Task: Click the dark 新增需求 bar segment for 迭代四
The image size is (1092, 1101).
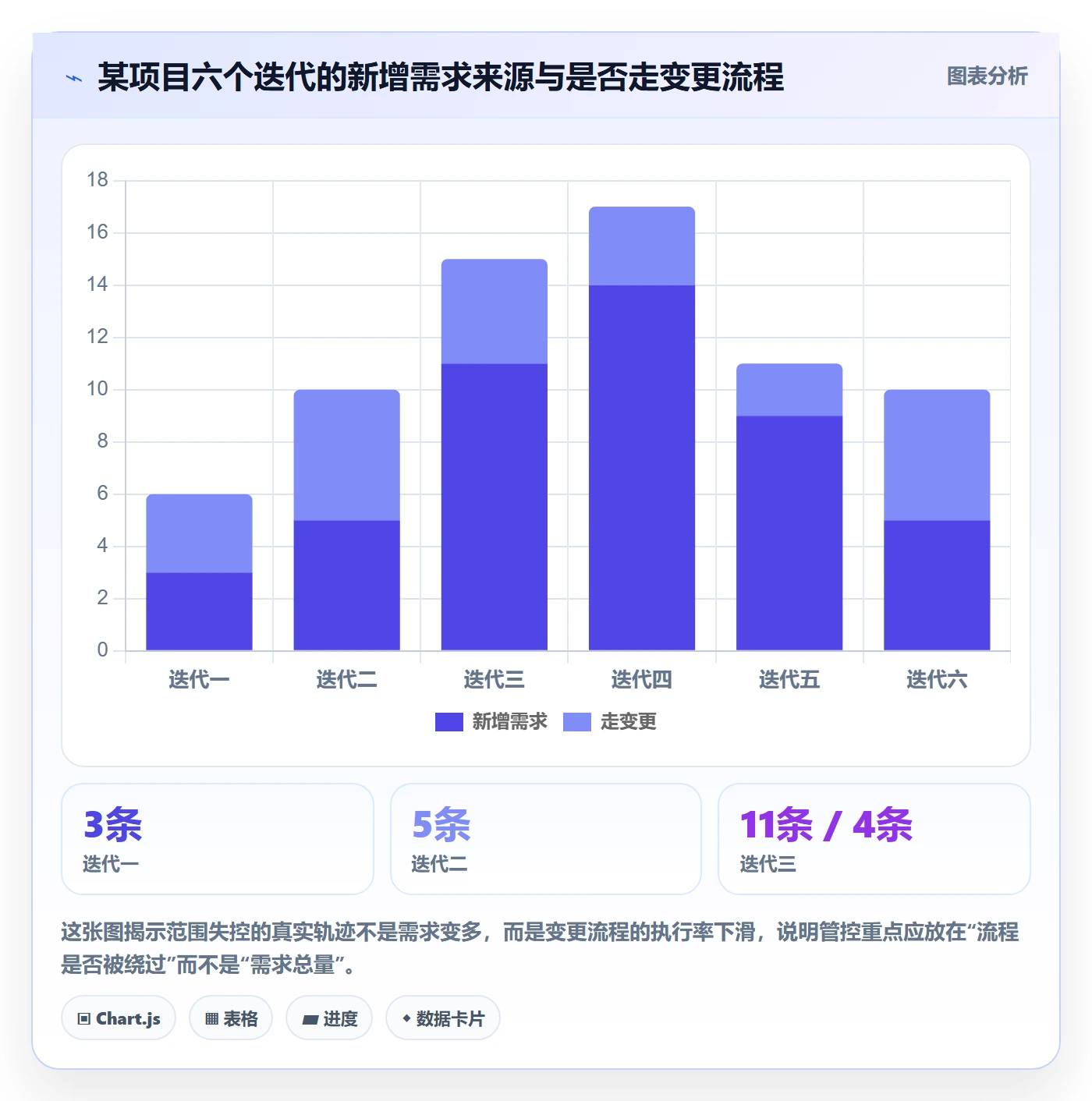Action: (x=642, y=468)
